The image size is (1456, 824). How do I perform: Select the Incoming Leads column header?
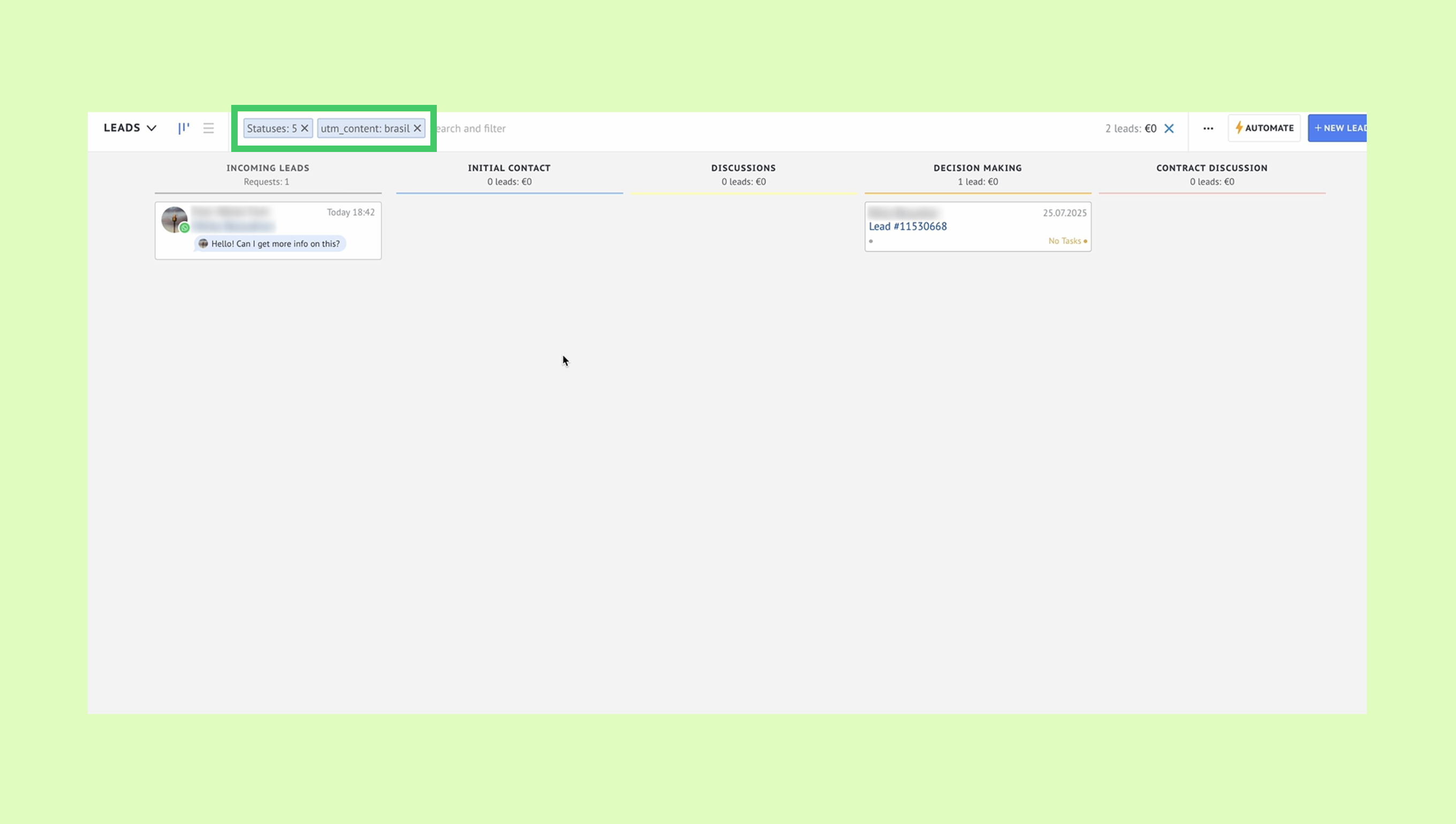pyautogui.click(x=268, y=168)
